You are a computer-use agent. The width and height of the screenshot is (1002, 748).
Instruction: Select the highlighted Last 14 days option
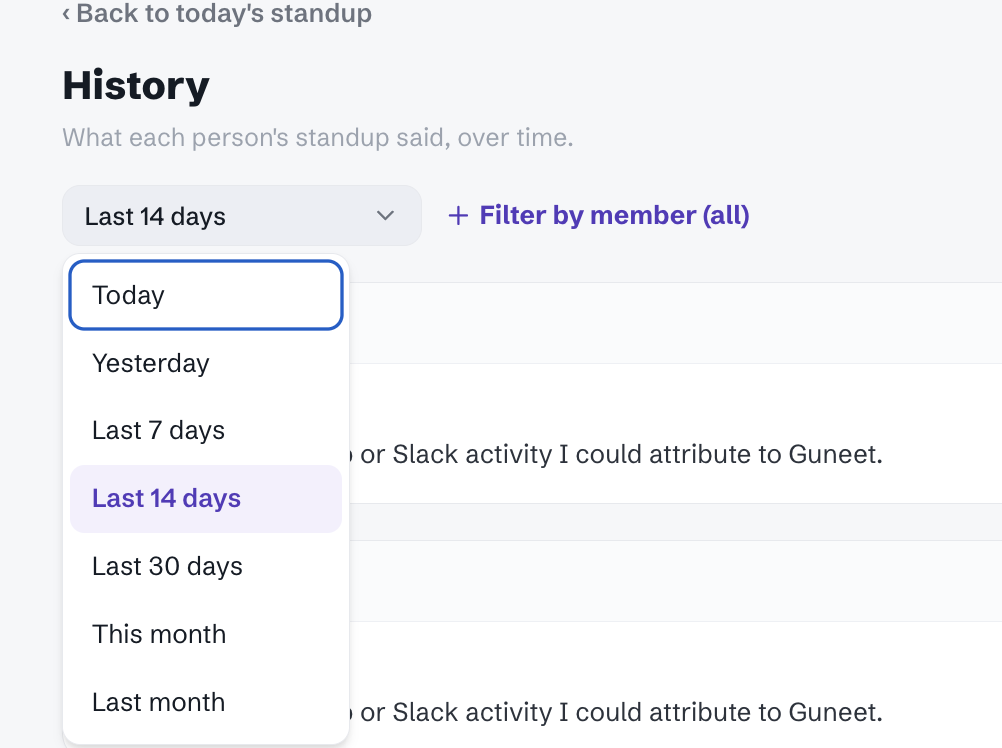[x=206, y=499]
